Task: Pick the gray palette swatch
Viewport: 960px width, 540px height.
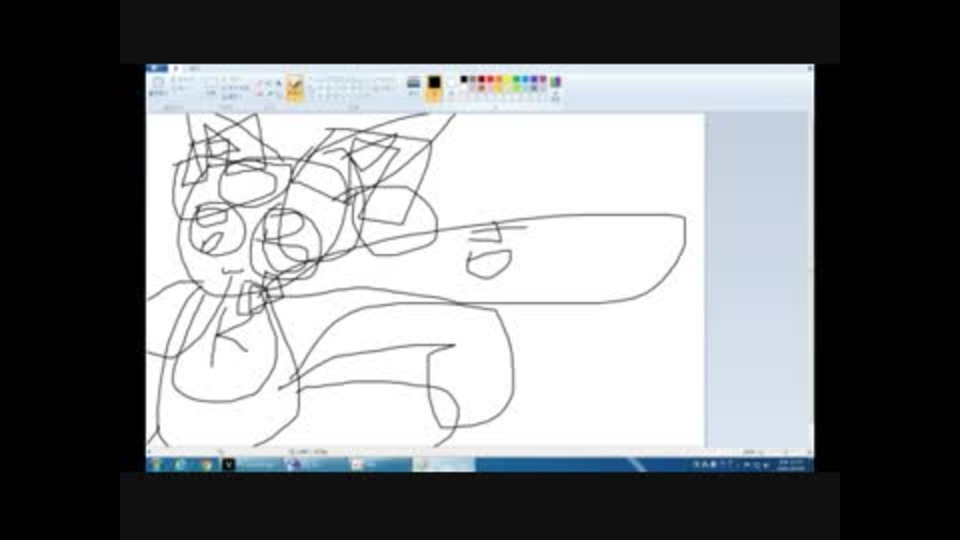Action: [x=473, y=79]
